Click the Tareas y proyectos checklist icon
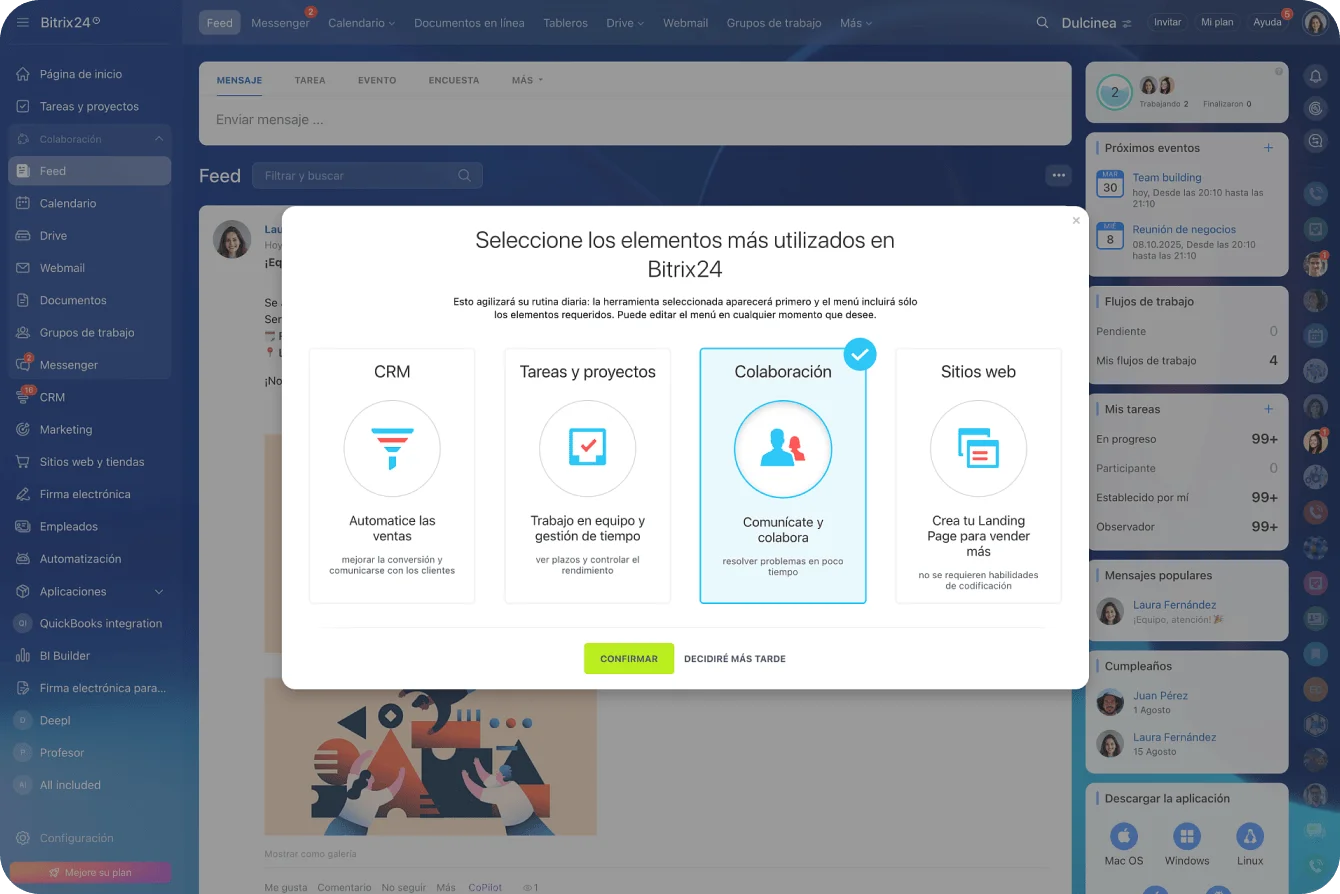Viewport: 1340px width, 894px height. (x=587, y=448)
